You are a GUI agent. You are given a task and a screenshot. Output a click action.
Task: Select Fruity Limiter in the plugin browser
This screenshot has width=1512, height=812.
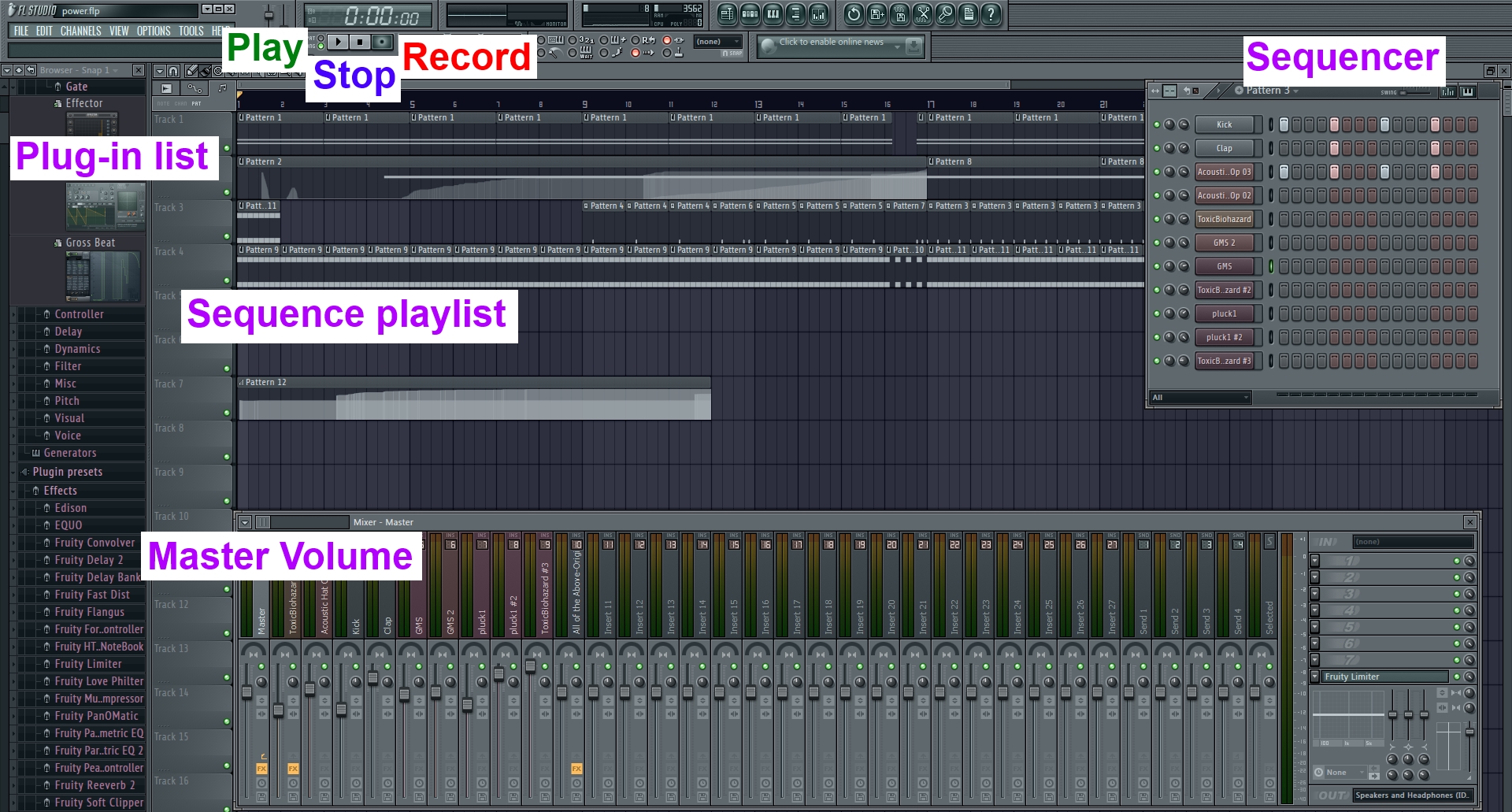[90, 664]
